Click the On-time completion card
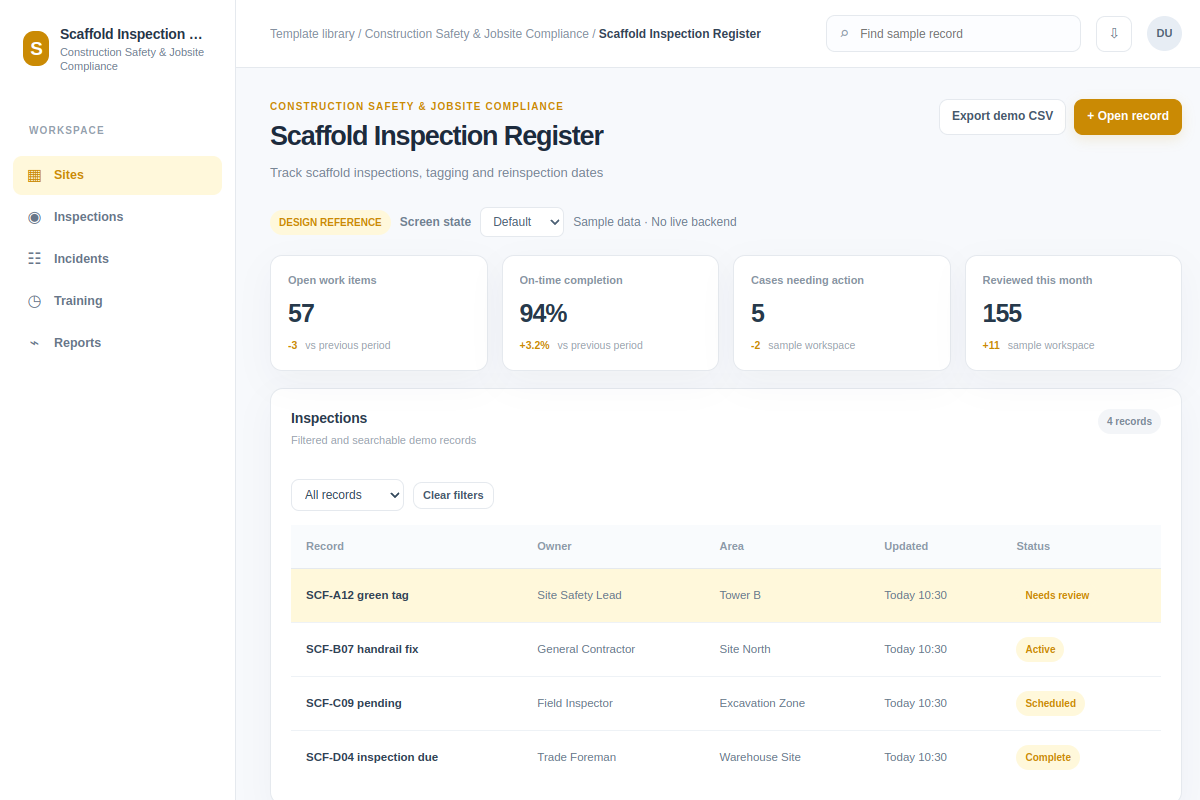1200x800 pixels. coord(610,313)
